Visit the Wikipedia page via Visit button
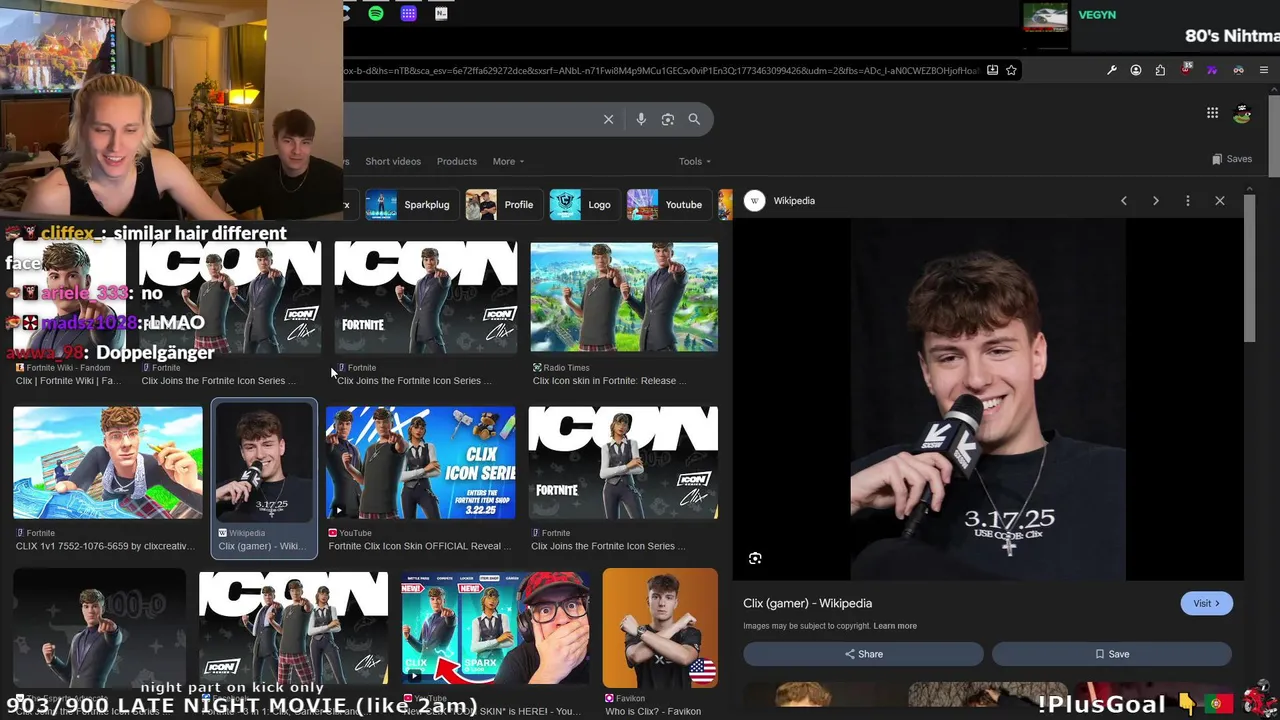Screen dimensions: 1280x720 point(1206,603)
